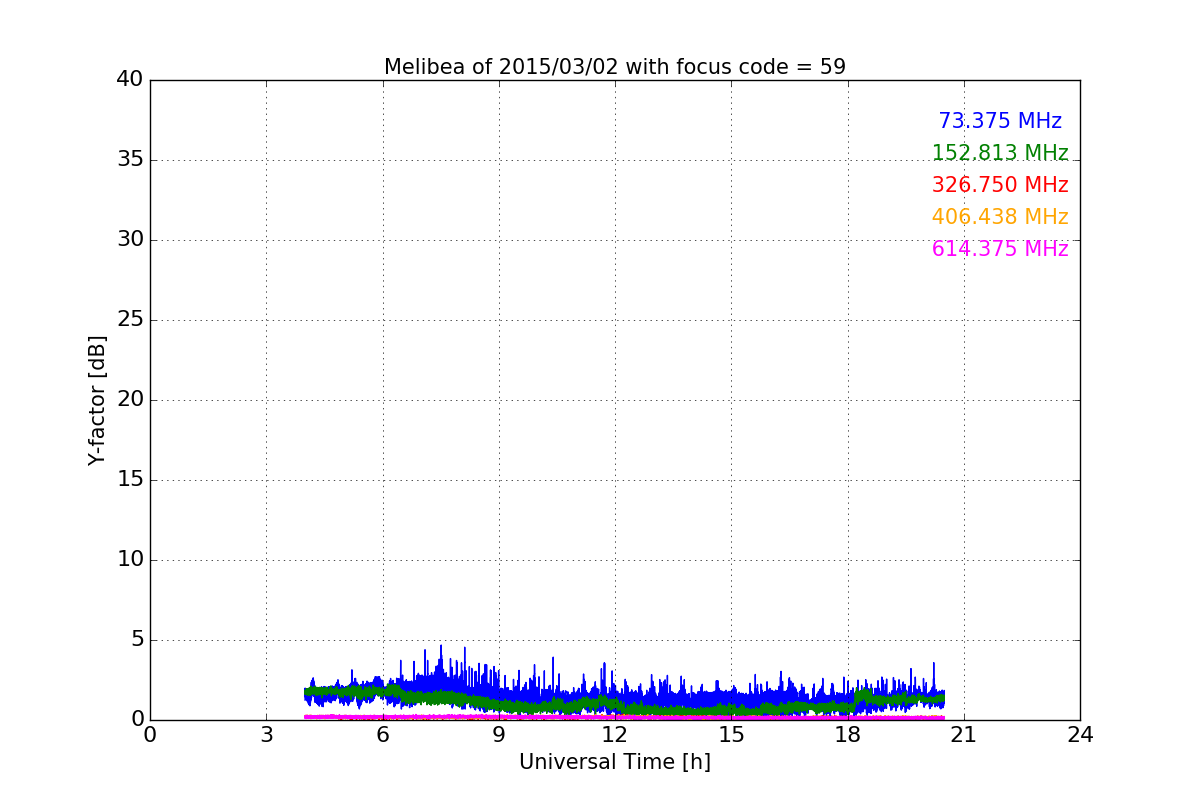Click the y-axis tick label 35
Viewport: 1200px width, 800px height.
[x=129, y=159]
